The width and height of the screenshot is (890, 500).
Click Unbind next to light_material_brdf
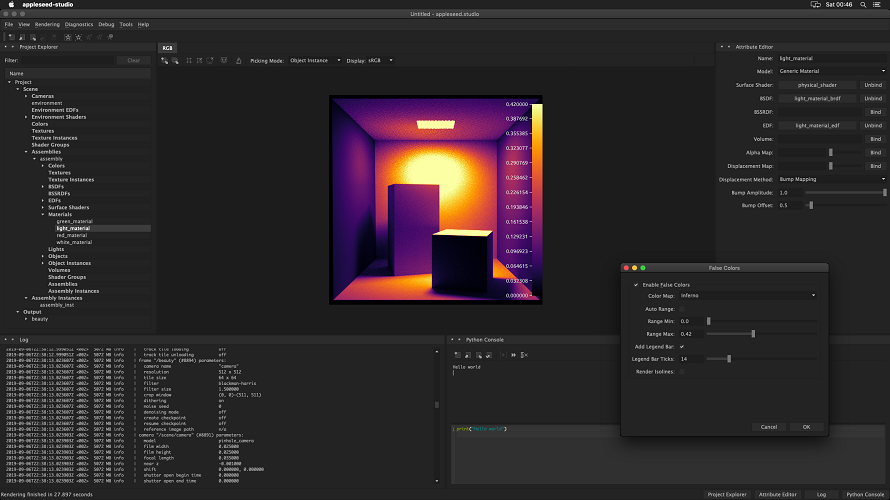coord(873,98)
